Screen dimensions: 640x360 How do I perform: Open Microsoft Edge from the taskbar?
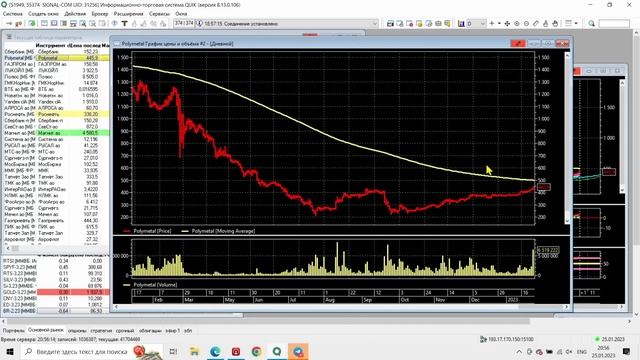click(x=215, y=351)
